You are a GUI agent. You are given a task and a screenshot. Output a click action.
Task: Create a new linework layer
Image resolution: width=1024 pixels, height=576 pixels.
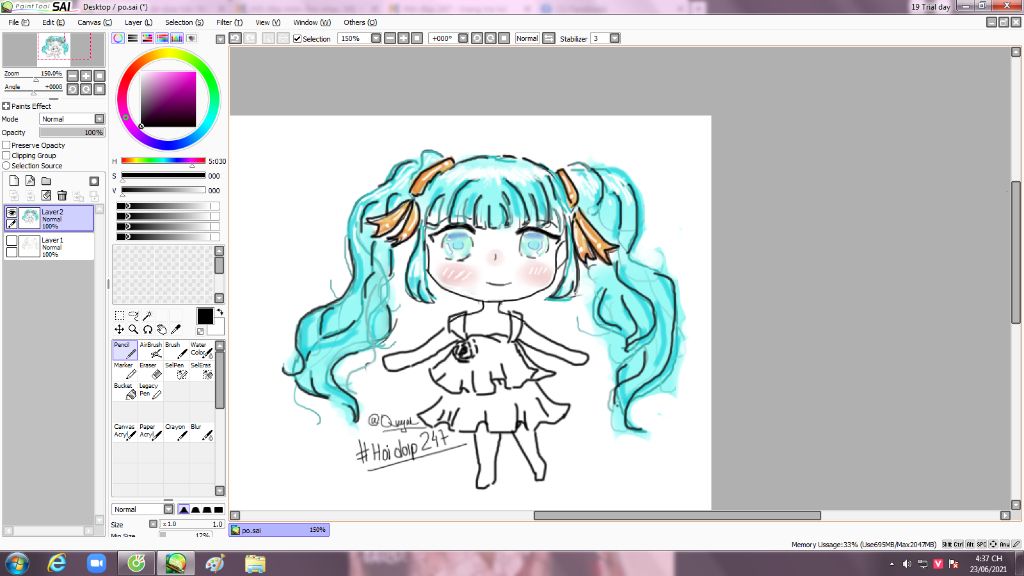(30, 181)
